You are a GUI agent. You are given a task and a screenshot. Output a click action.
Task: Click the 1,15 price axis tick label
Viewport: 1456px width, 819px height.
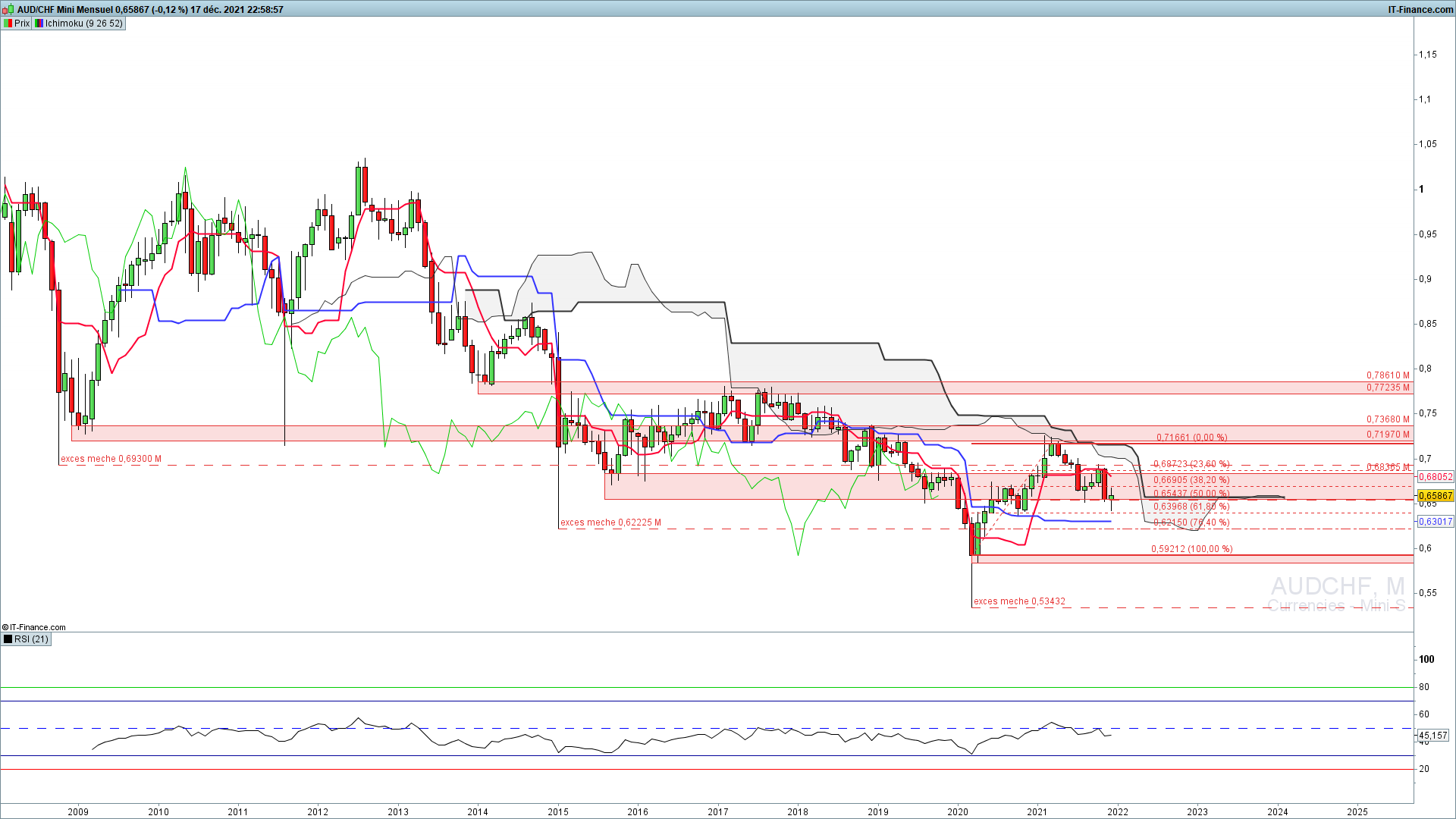(x=1428, y=55)
